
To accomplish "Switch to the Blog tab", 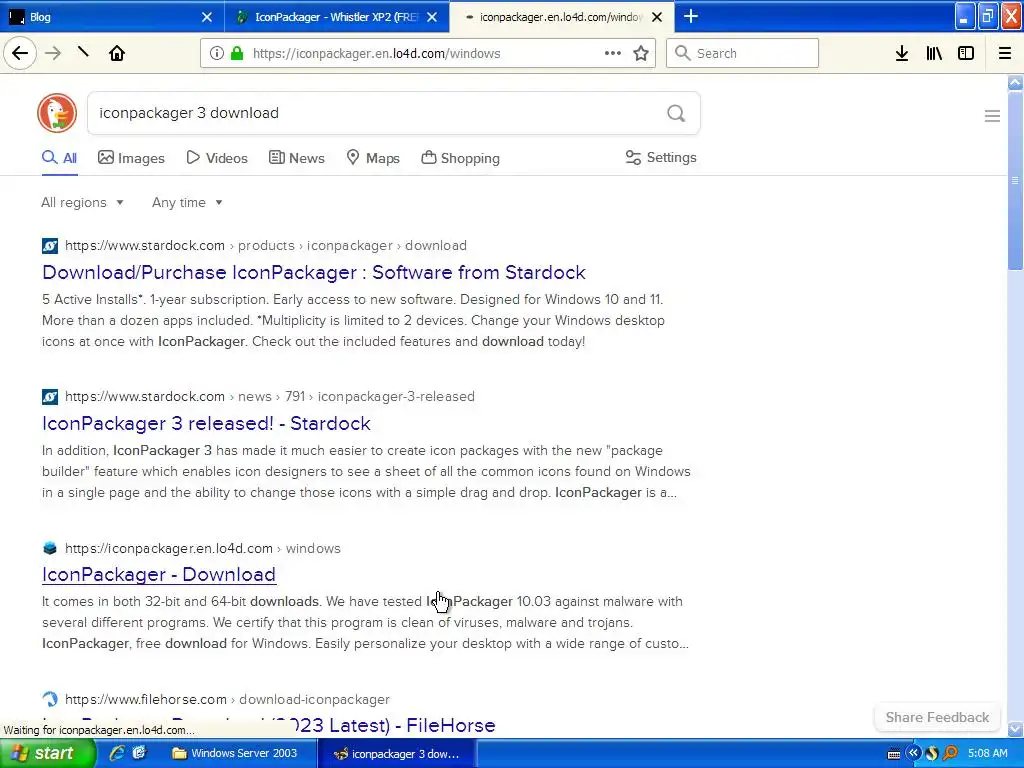I will tap(111, 17).
